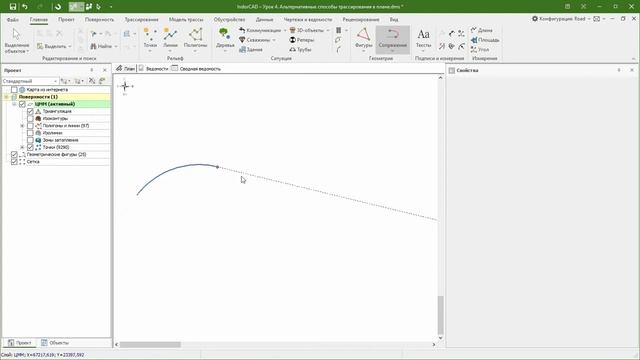Viewport: 640px width, 360px height.
Task: Click the Скважины boreholes icon
Action: point(242,40)
